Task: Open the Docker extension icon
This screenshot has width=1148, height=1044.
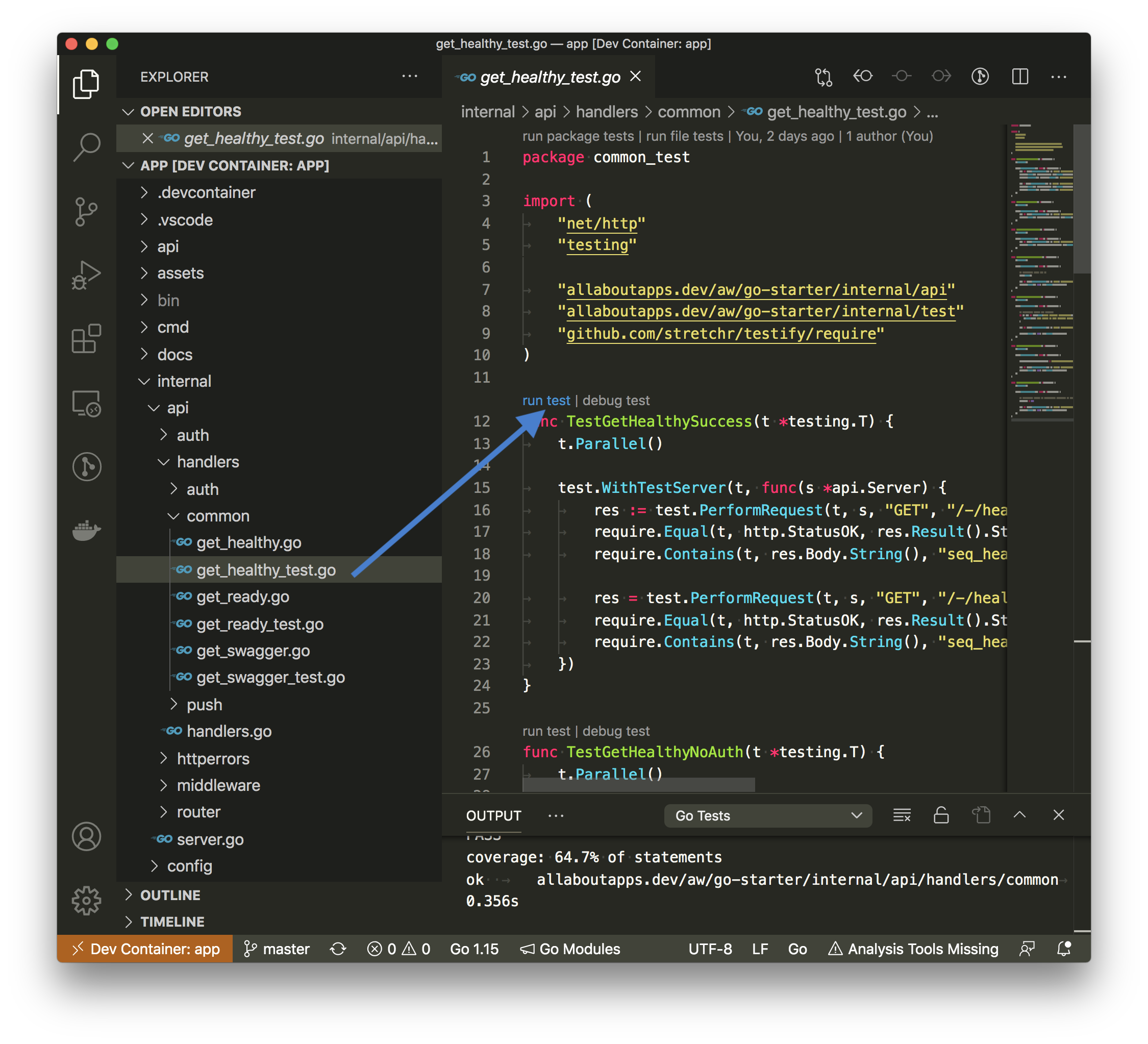Action: (x=87, y=530)
